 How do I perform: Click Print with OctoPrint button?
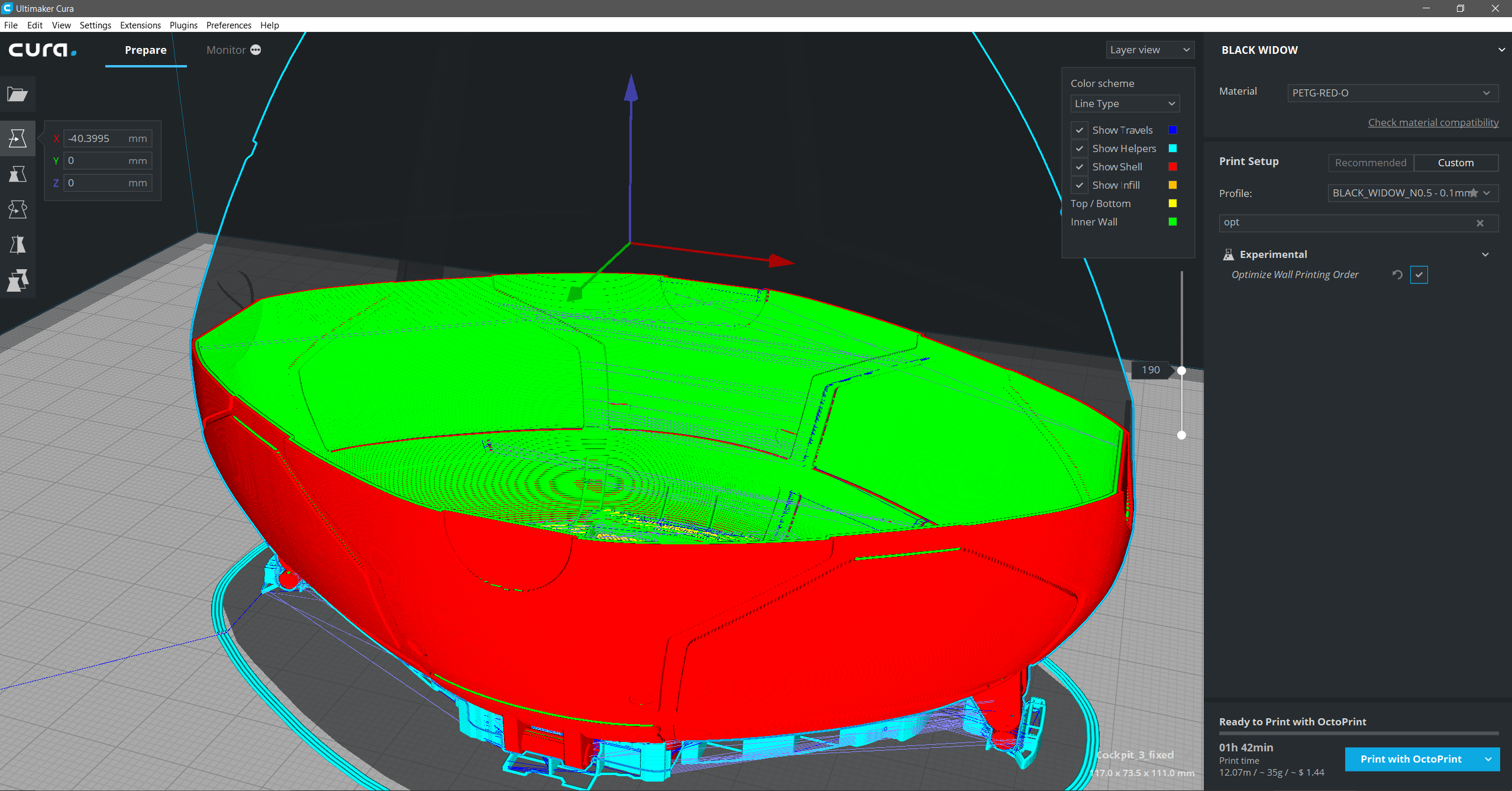[1411, 759]
